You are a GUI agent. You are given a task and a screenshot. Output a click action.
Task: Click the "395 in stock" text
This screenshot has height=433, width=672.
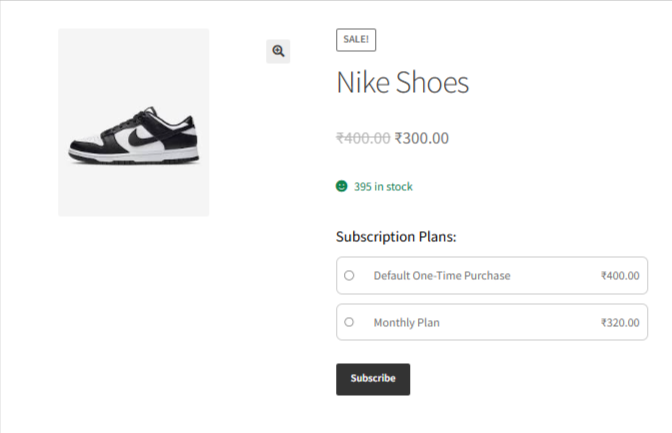pyautogui.click(x=383, y=187)
